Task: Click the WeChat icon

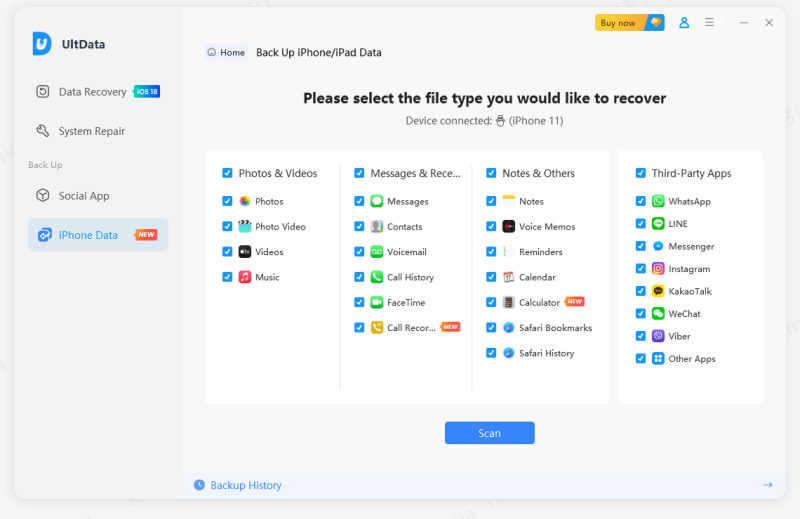Action: (x=658, y=313)
